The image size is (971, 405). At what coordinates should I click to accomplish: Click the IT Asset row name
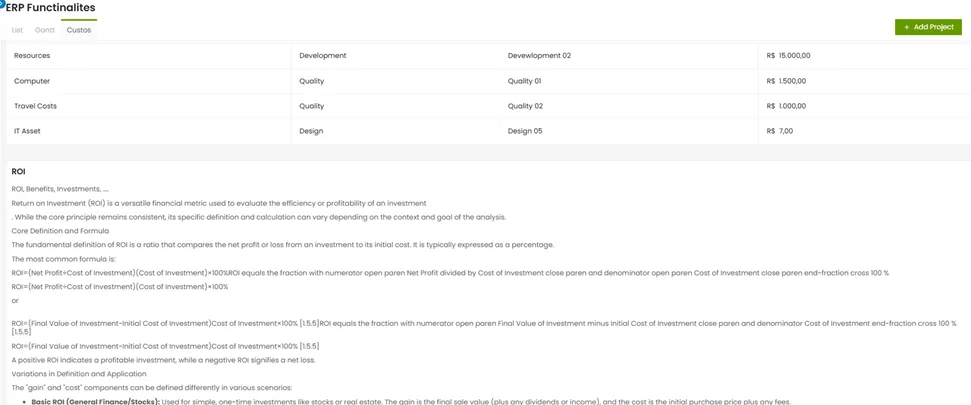27,131
